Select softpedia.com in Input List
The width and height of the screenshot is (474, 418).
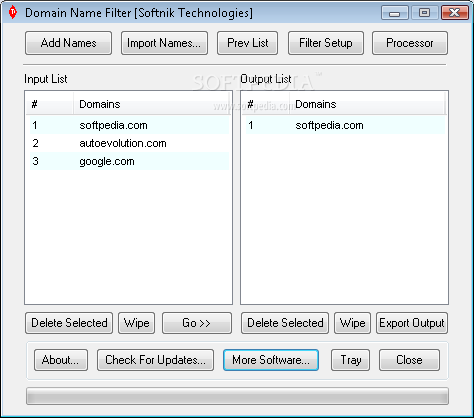click(x=129, y=125)
